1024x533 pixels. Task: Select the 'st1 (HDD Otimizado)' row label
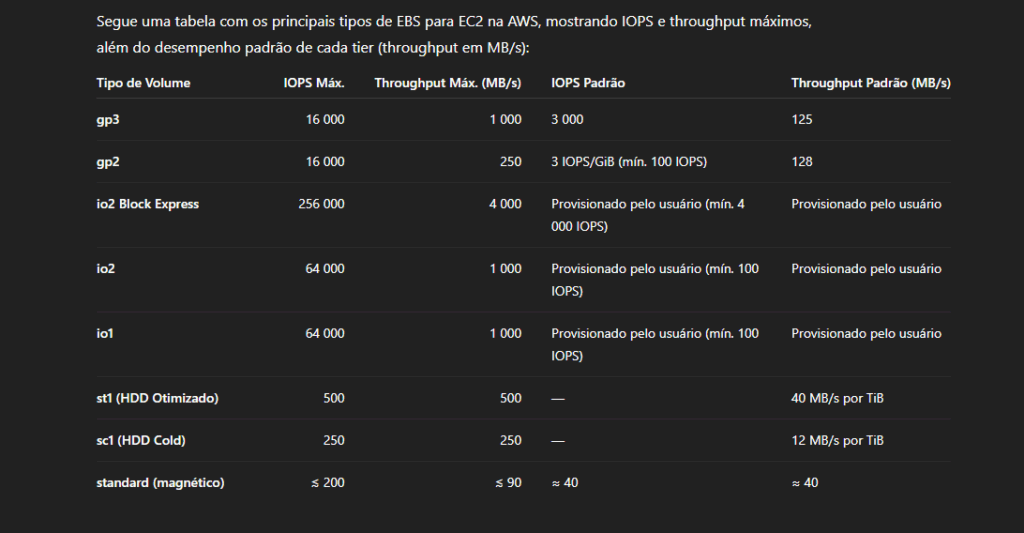(157, 398)
